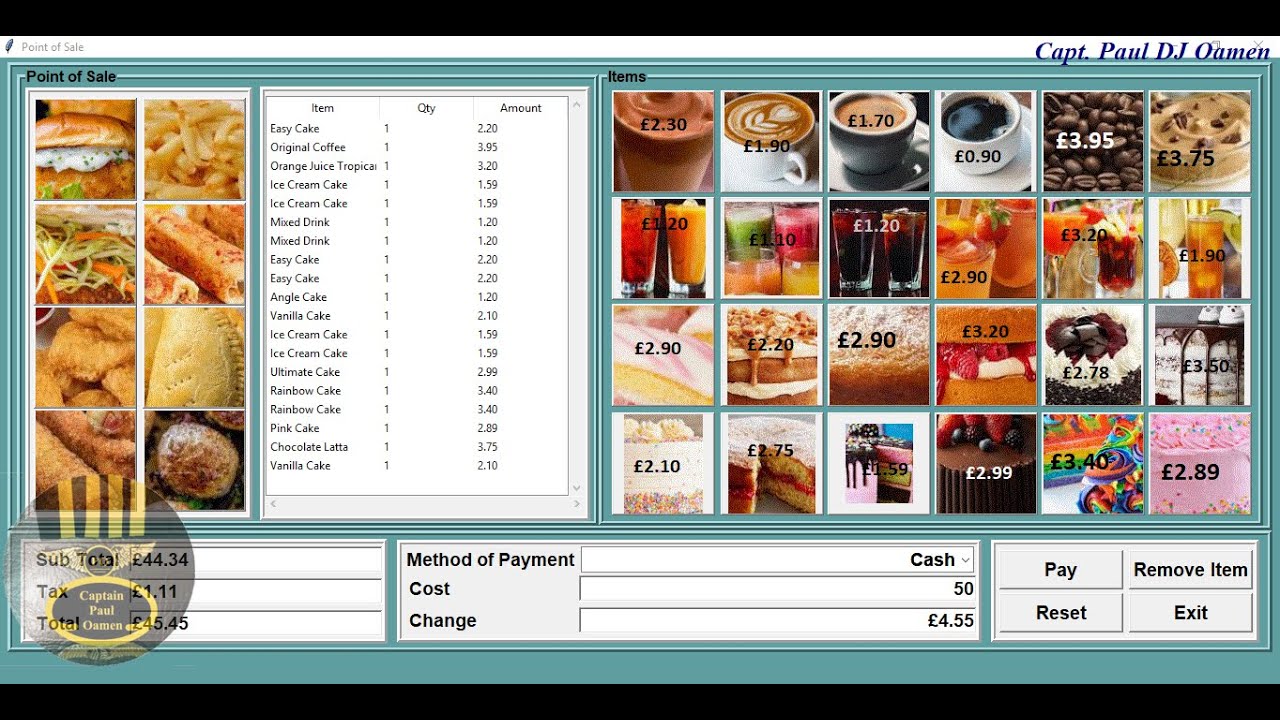Click the Pay button
Screen dimensions: 1280x720
point(1060,569)
